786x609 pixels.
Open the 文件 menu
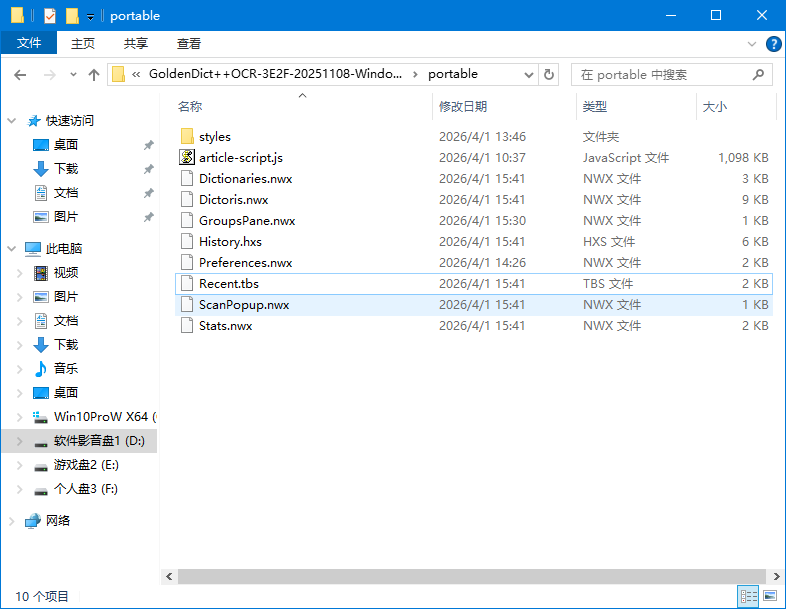pos(29,43)
